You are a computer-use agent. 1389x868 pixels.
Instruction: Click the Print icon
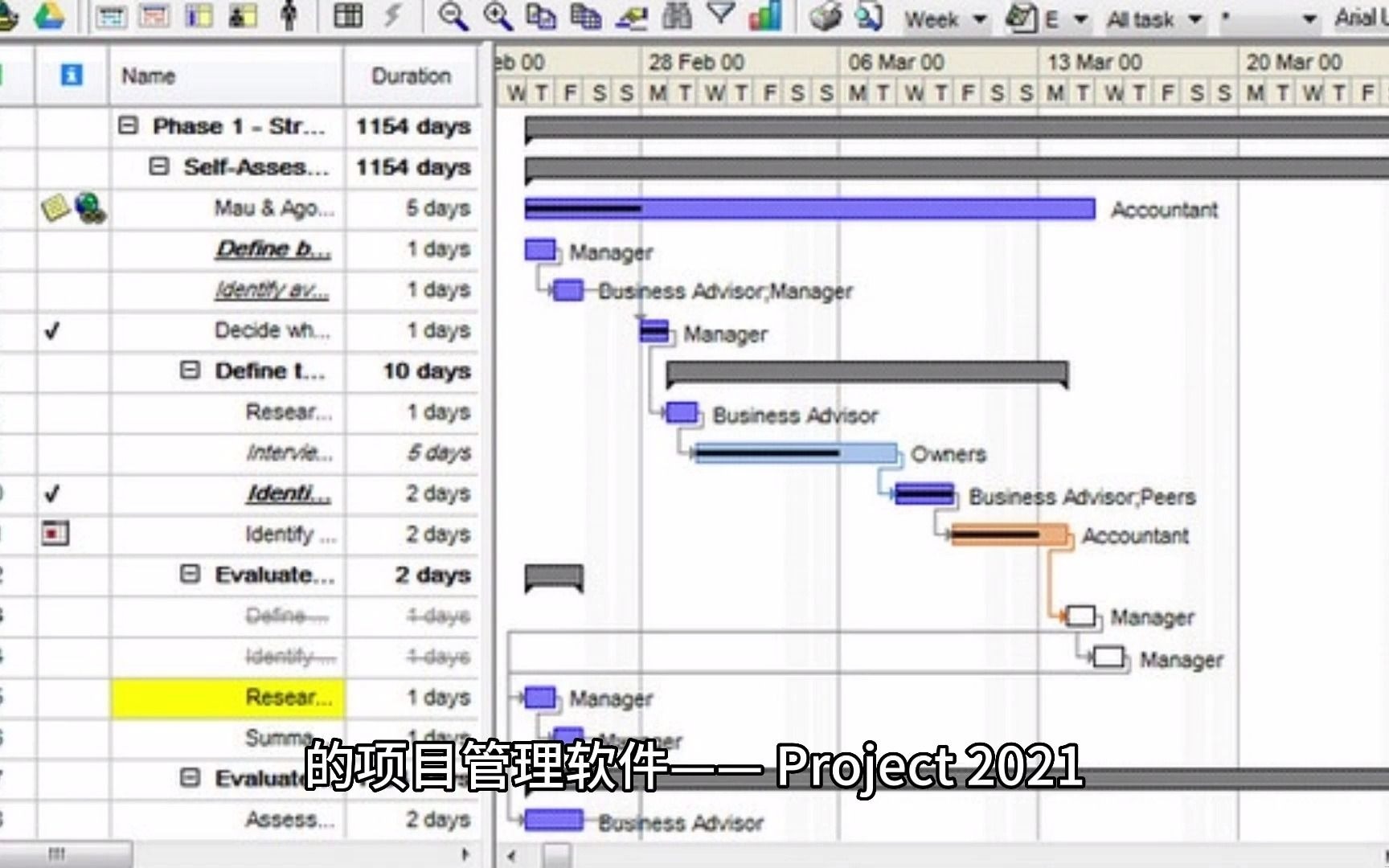pyautogui.click(x=822, y=16)
